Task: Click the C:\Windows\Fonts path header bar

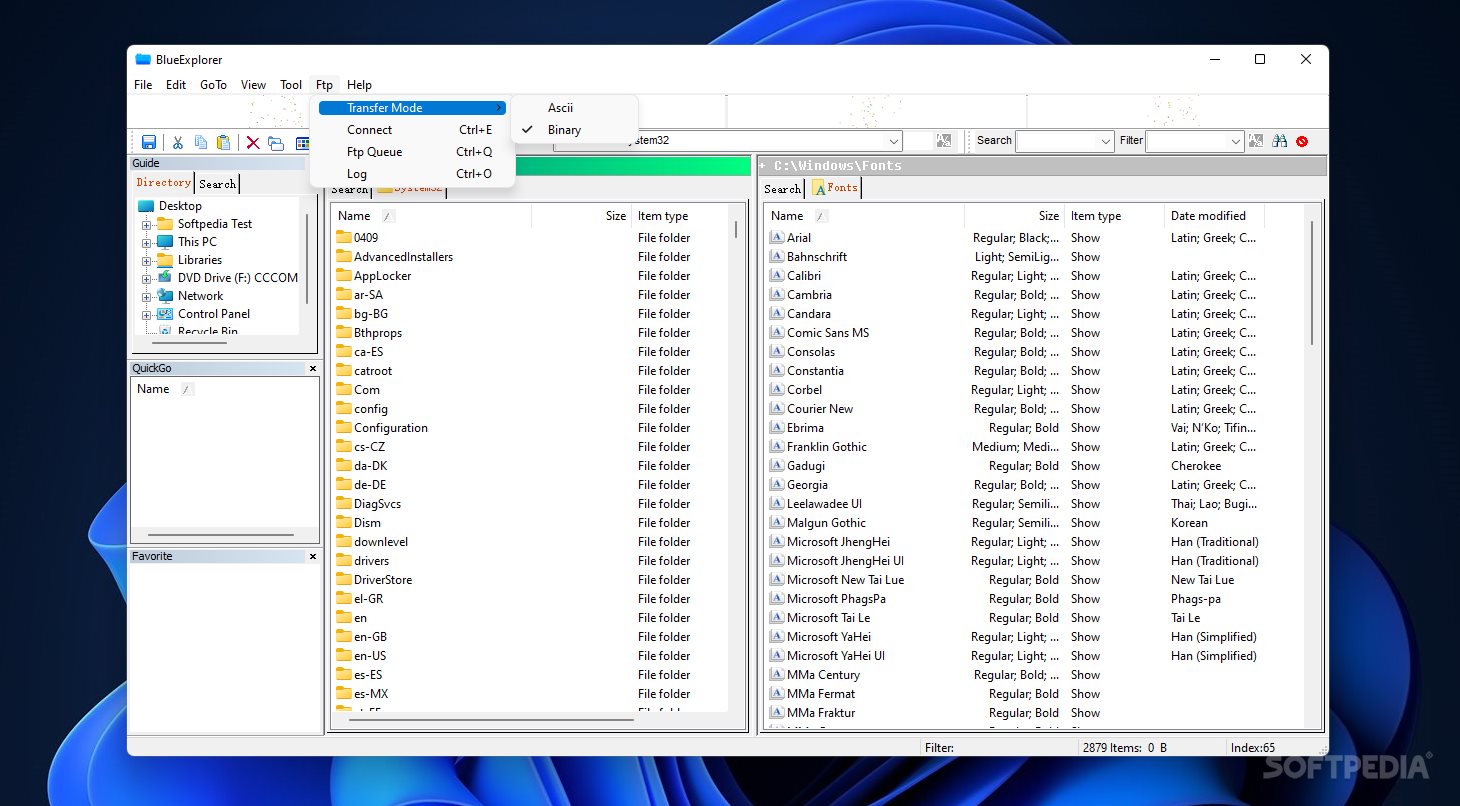Action: click(1042, 166)
